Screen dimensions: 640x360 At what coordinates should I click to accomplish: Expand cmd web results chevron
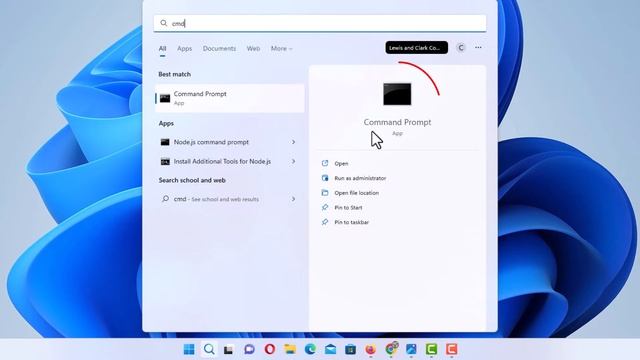click(x=293, y=199)
